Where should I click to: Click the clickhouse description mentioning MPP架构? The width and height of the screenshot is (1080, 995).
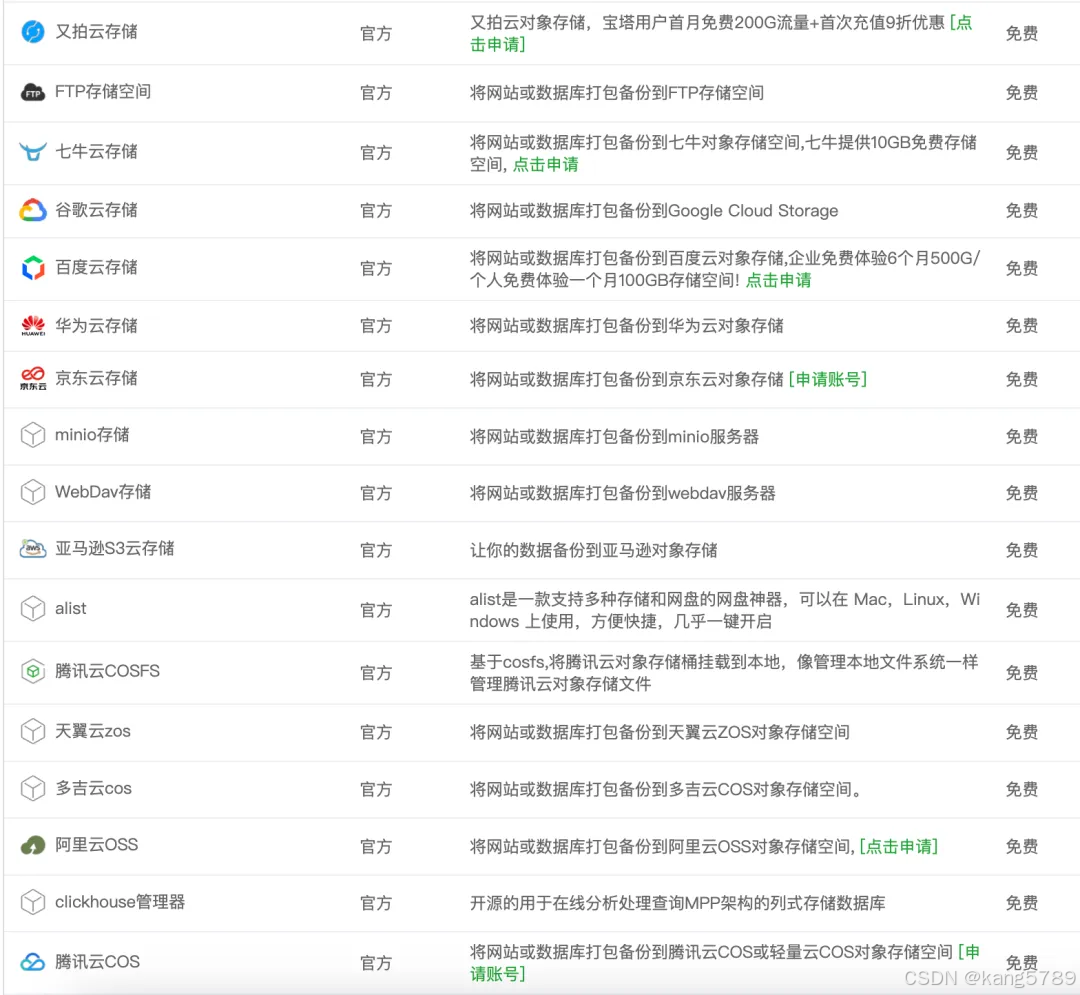pyautogui.click(x=678, y=903)
